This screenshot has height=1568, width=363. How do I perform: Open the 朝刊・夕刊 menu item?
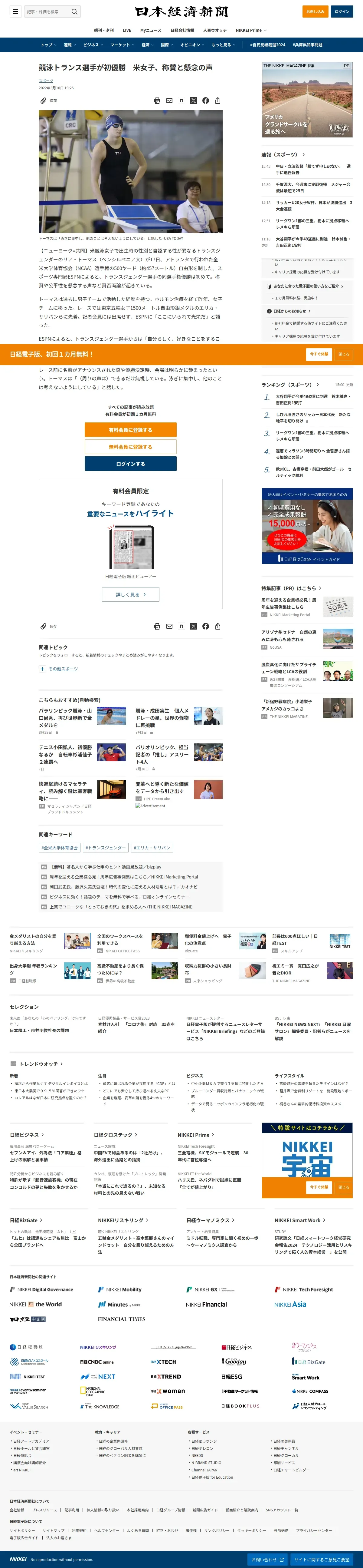tap(103, 31)
